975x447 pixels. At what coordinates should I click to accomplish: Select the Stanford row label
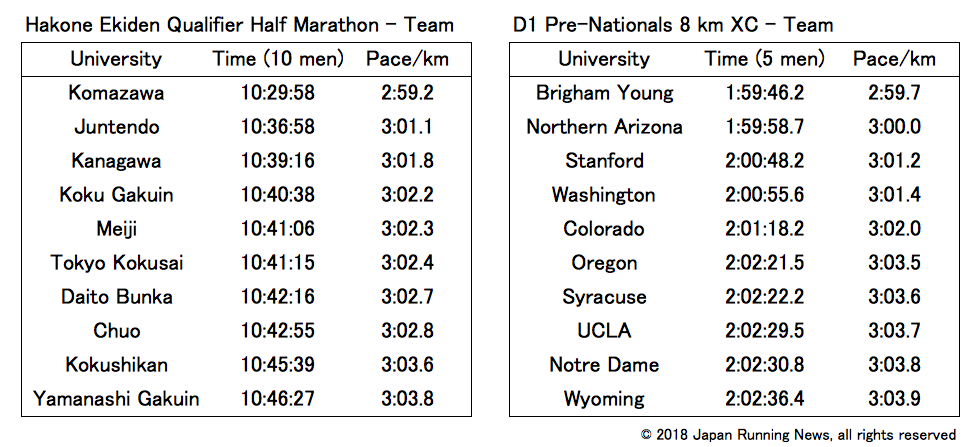coord(604,161)
